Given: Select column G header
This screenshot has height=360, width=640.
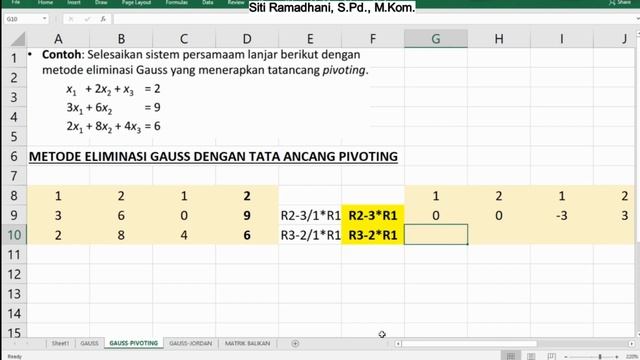Looking at the screenshot, I should 436,39.
